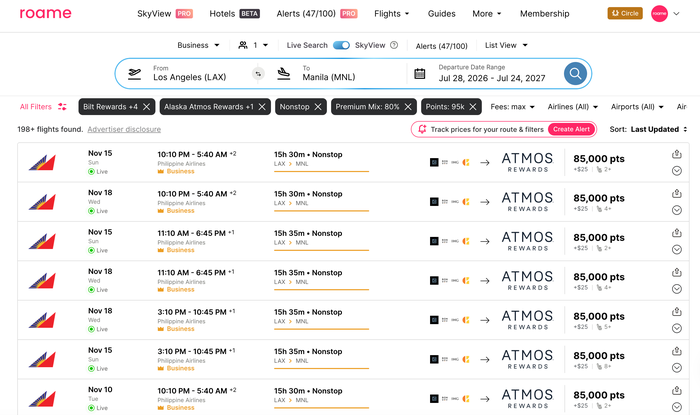Expand Nov 18 10:10 PM flight details
Image resolution: width=700 pixels, height=415 pixels.
click(677, 210)
